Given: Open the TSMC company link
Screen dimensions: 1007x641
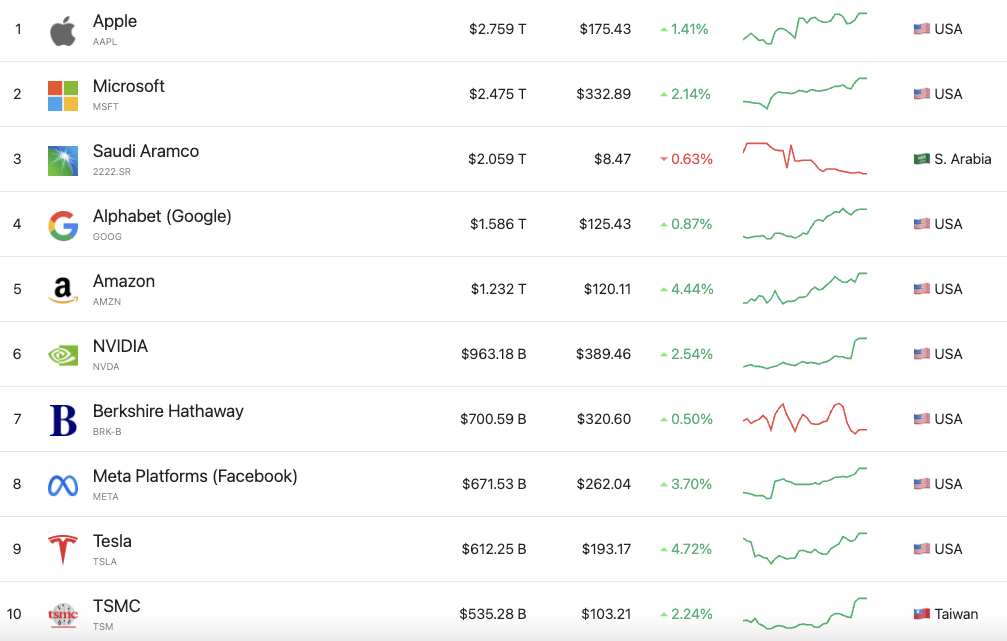Looking at the screenshot, I should (x=116, y=606).
